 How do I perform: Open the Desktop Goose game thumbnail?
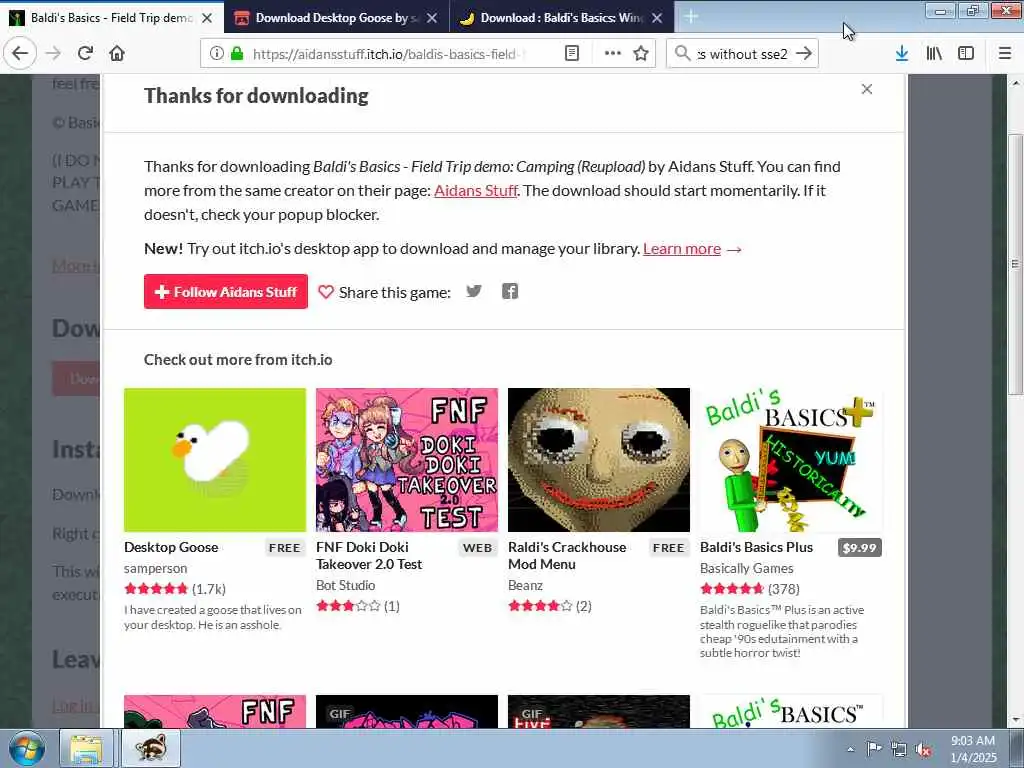point(215,460)
